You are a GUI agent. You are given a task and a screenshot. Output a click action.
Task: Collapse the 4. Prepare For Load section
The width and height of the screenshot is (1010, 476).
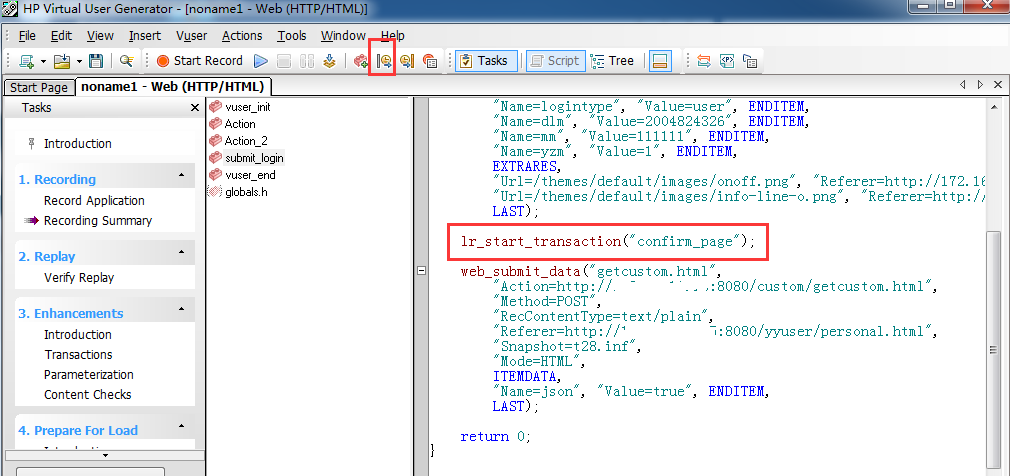[x=182, y=426]
